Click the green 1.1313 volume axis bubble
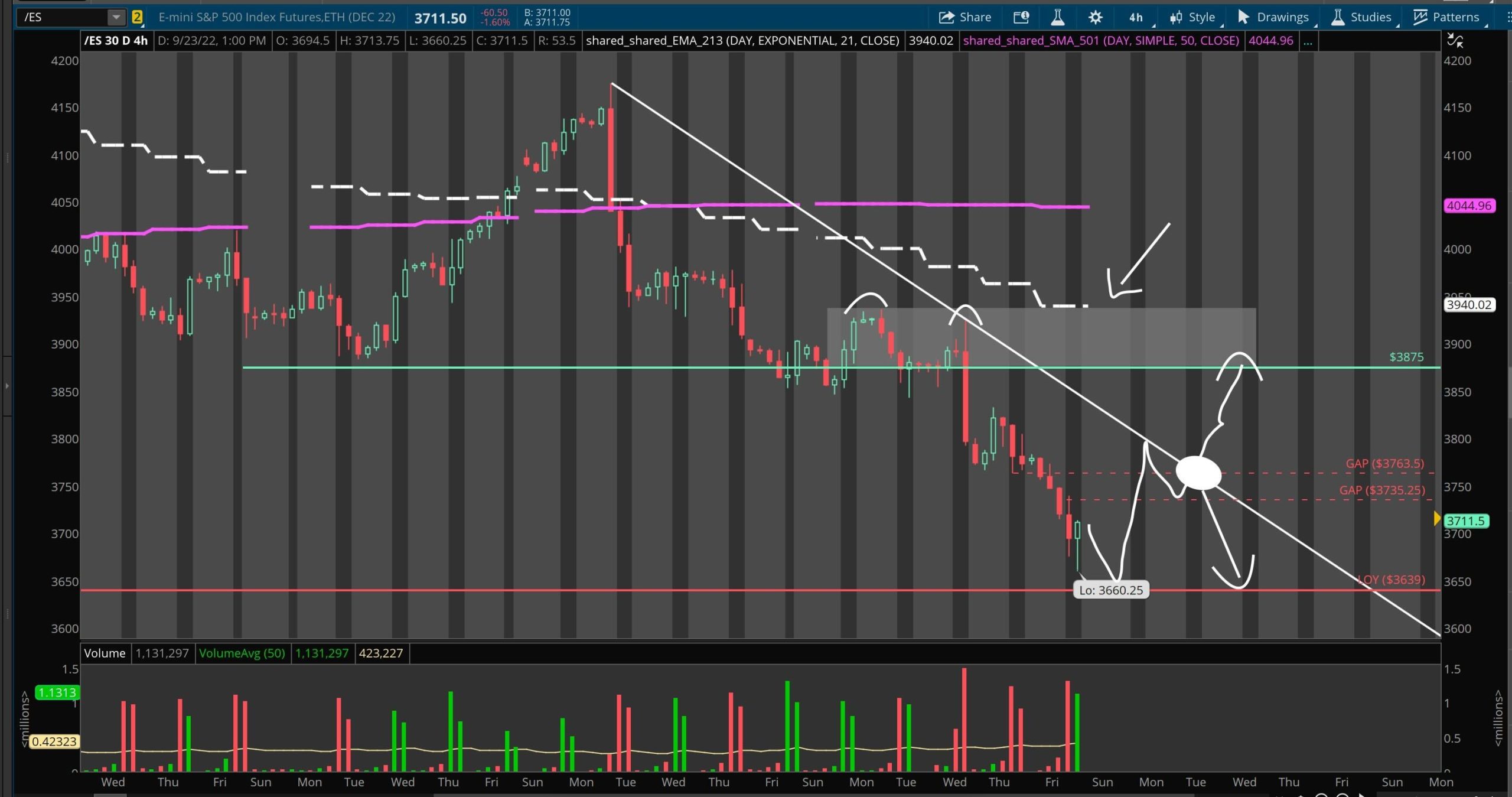 57,692
